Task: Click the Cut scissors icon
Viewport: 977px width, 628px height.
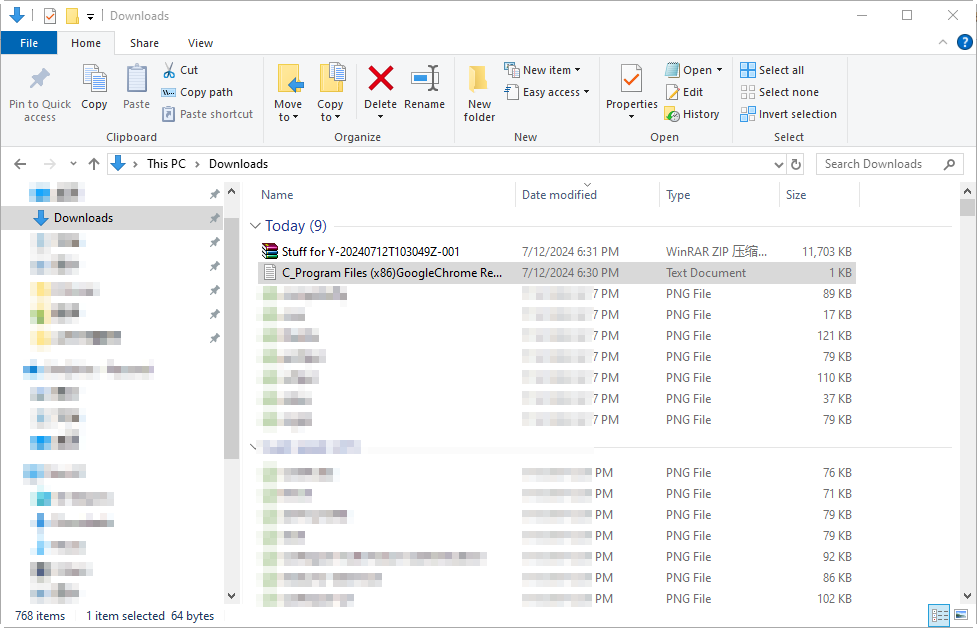Action: pos(169,70)
